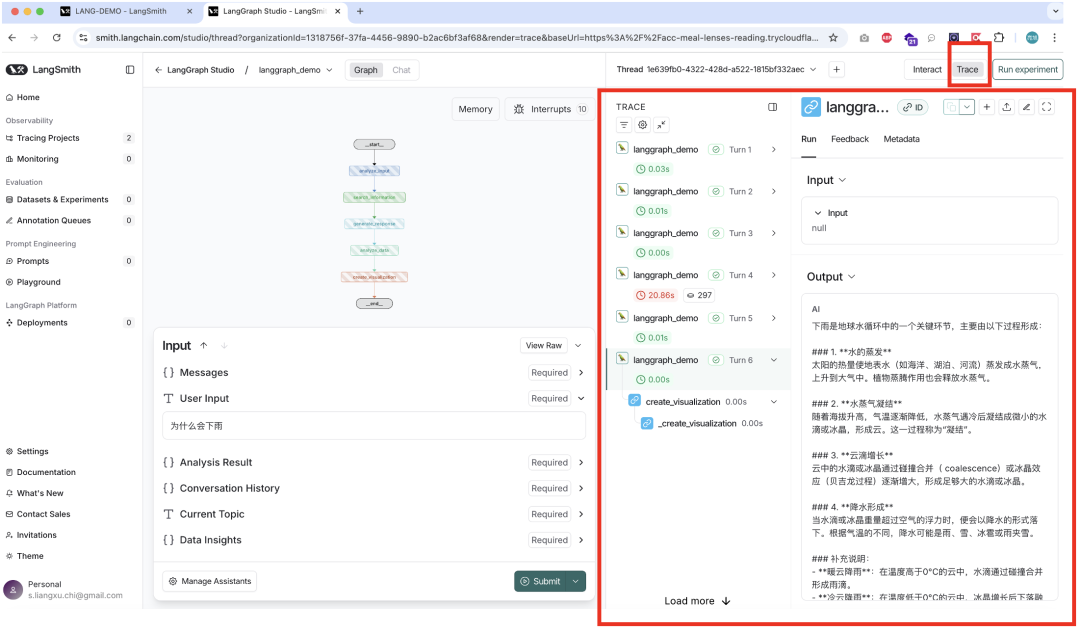Show Turn 4 views via the eye icon

pos(699,295)
